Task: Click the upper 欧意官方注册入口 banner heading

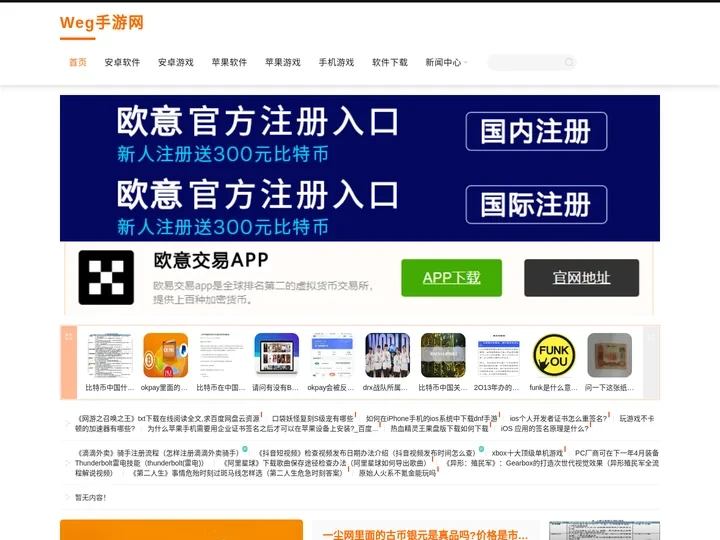Action: [258, 122]
